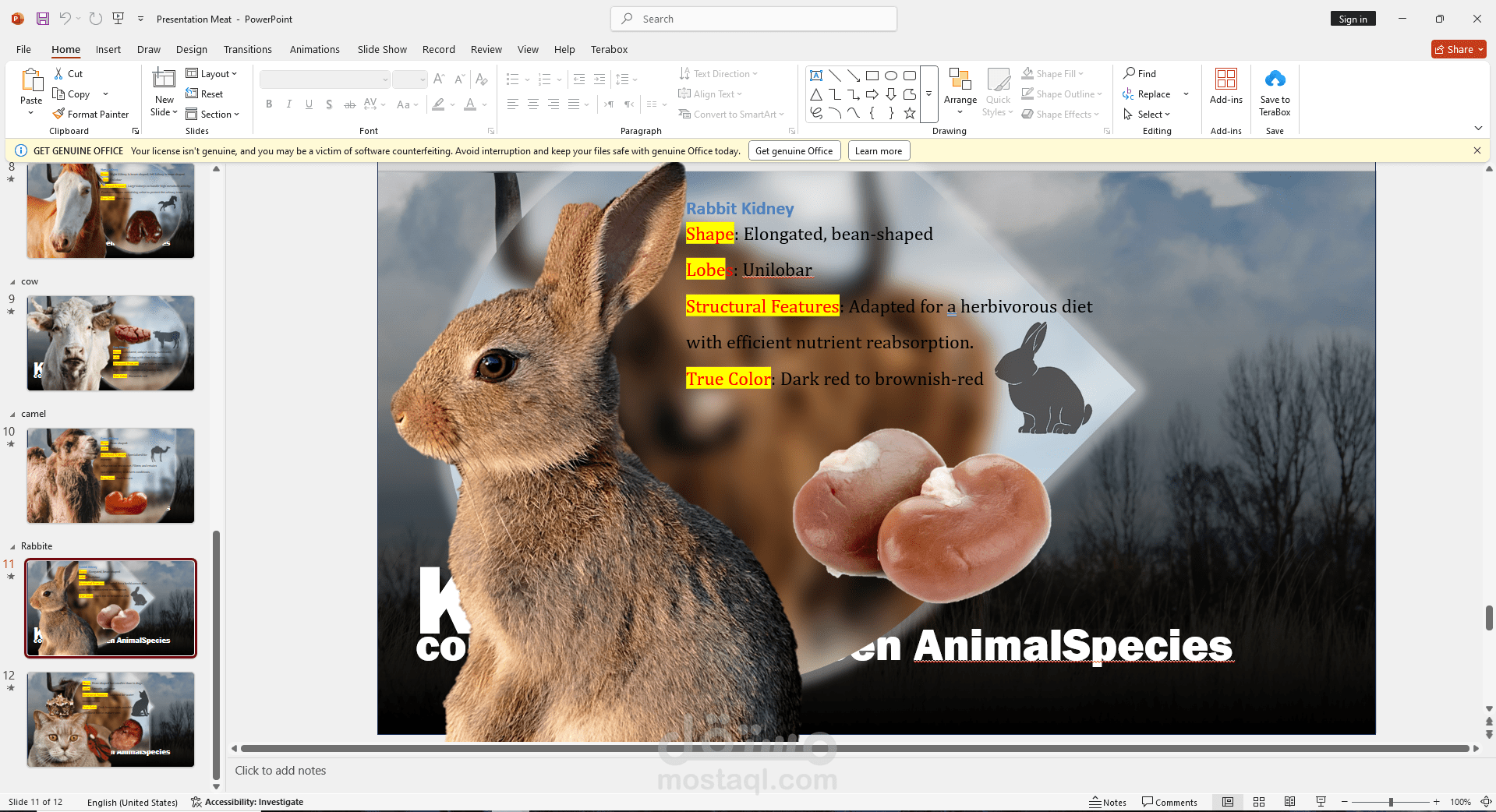Screen dimensions: 1496x812
Task: Toggle Italic formatting
Action: (289, 104)
